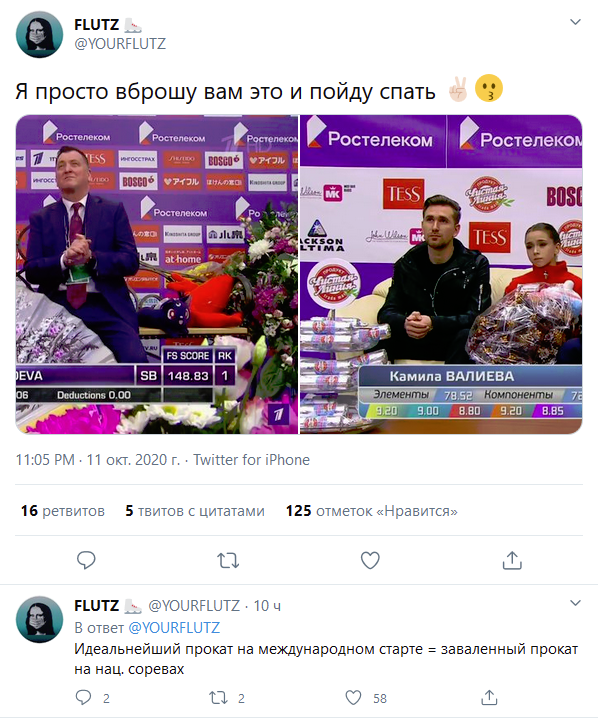Share the reply tweet

pos(489,697)
